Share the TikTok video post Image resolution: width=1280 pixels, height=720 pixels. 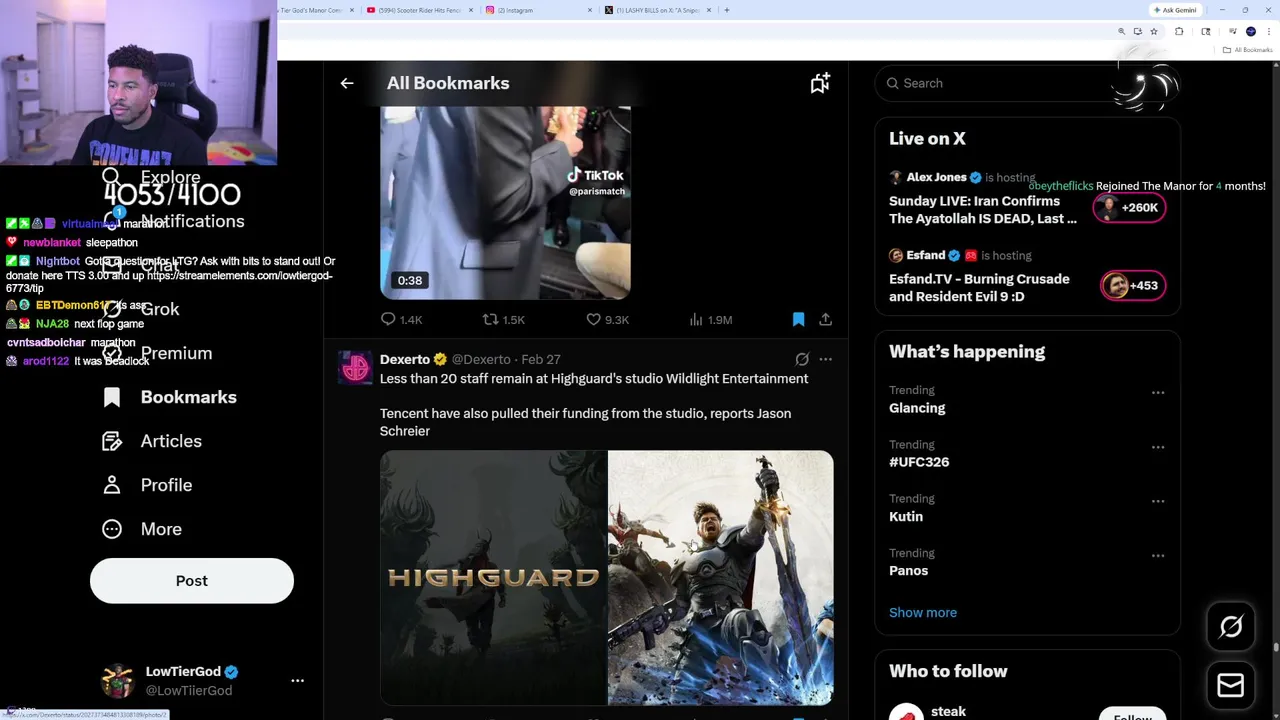825,319
